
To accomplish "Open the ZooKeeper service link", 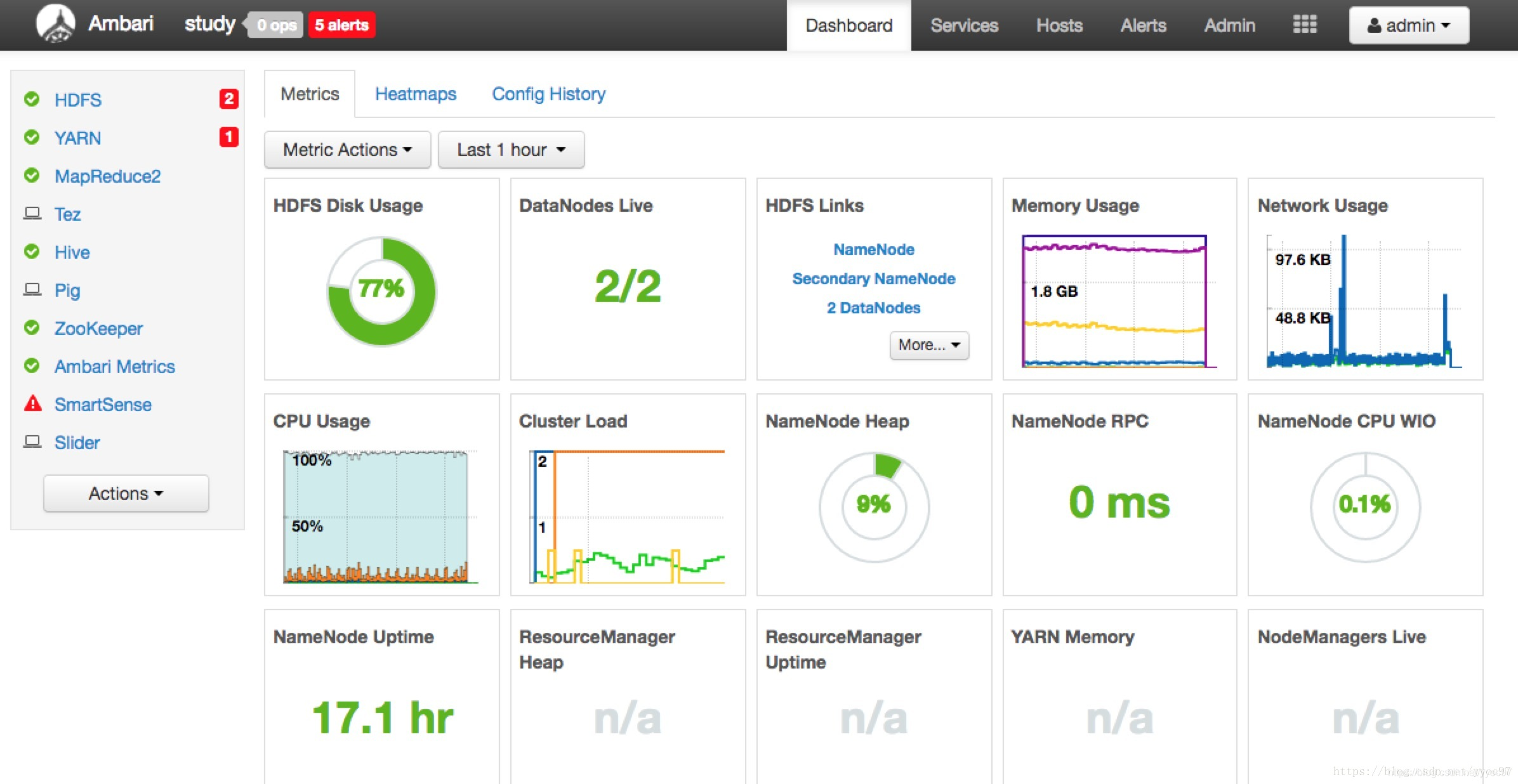I will [98, 328].
